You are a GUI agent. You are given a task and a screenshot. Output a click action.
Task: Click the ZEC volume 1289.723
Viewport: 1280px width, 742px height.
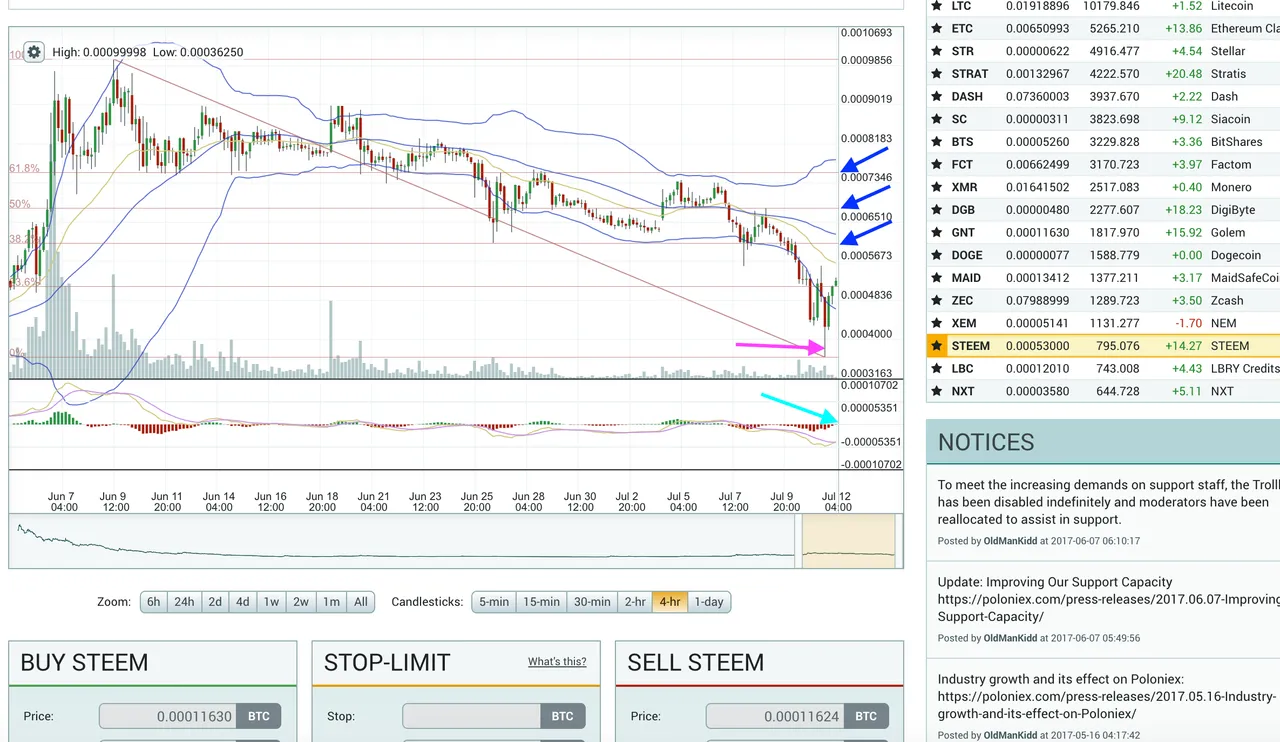pyautogui.click(x=1114, y=301)
